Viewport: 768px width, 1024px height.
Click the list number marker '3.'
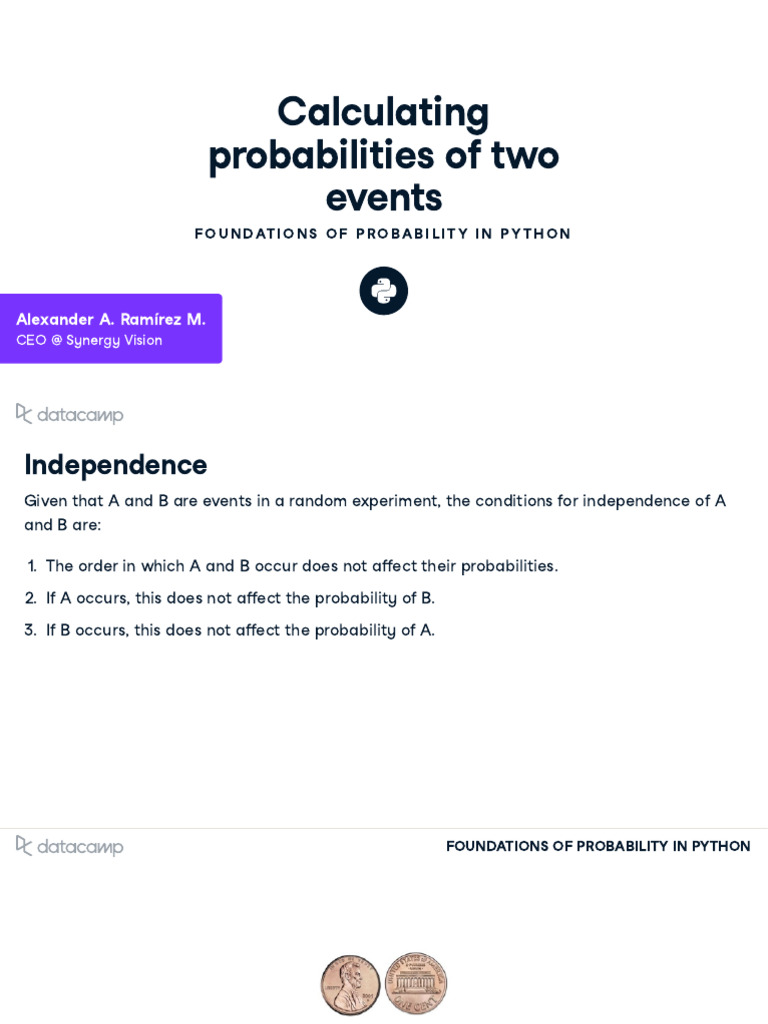(x=31, y=630)
